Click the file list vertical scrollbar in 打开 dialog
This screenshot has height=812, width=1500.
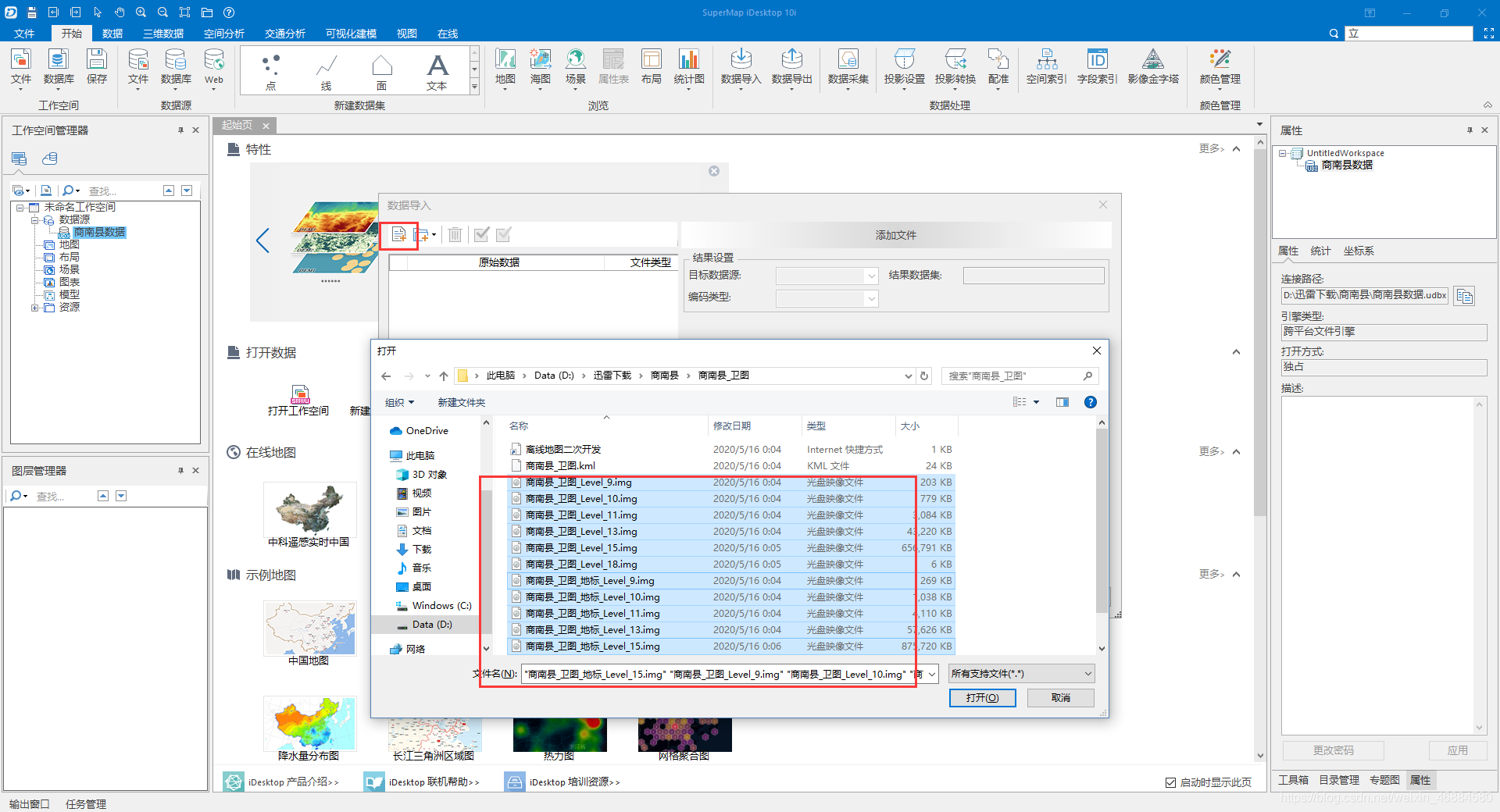coord(1102,519)
